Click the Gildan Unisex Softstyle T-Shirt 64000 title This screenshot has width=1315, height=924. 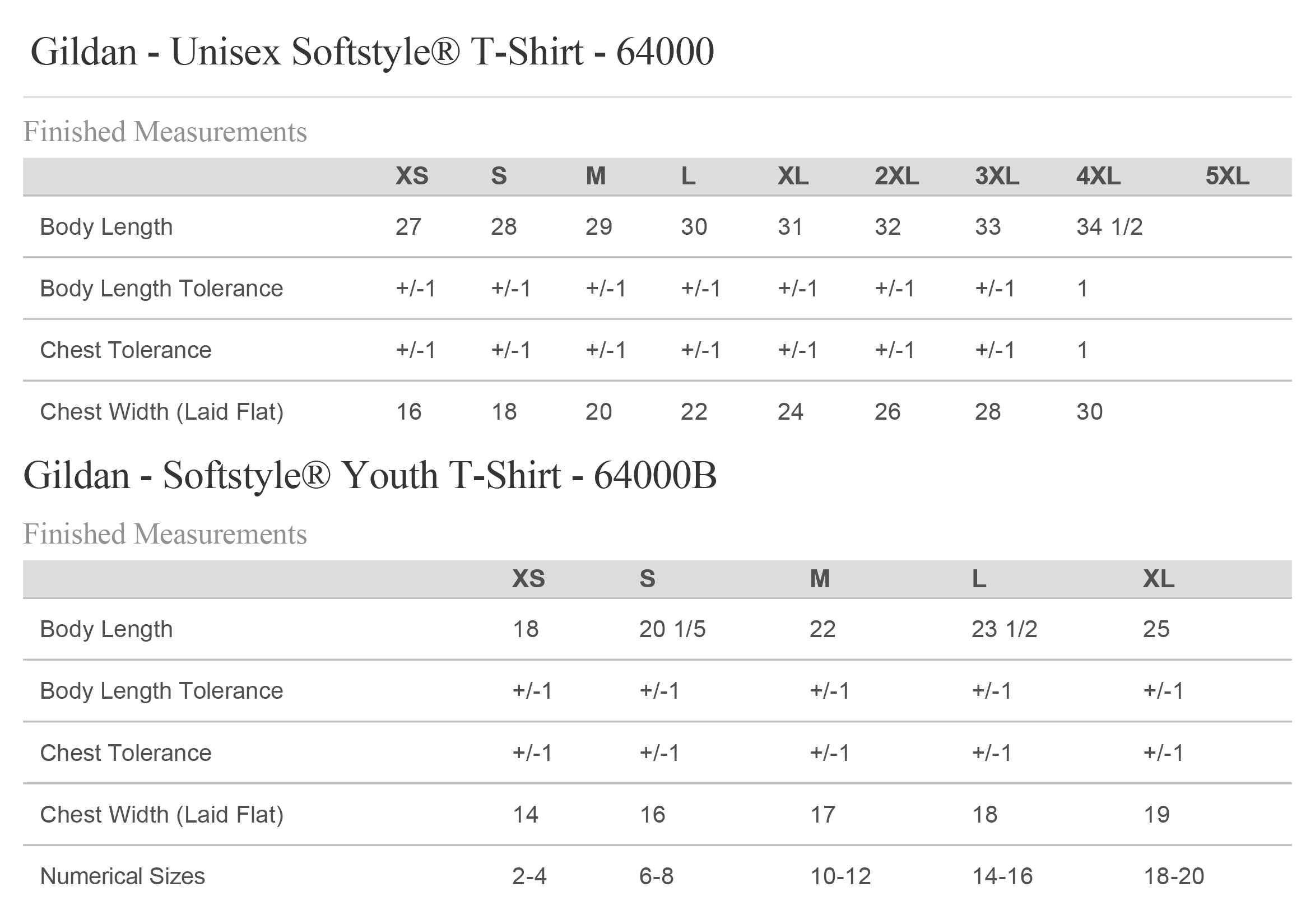(372, 52)
